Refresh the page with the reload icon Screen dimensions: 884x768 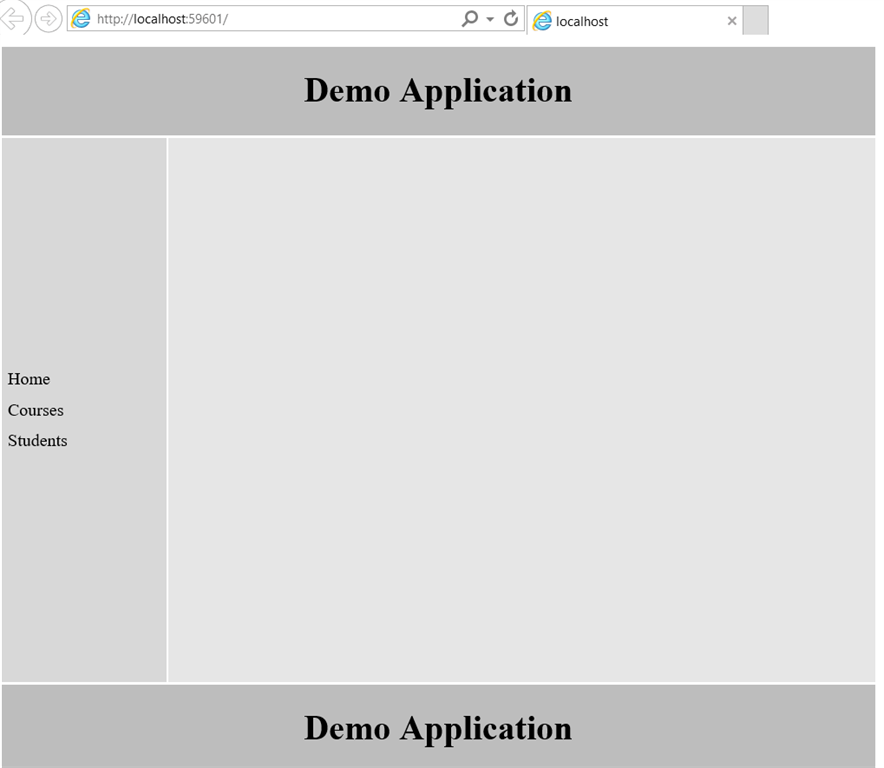pyautogui.click(x=511, y=19)
